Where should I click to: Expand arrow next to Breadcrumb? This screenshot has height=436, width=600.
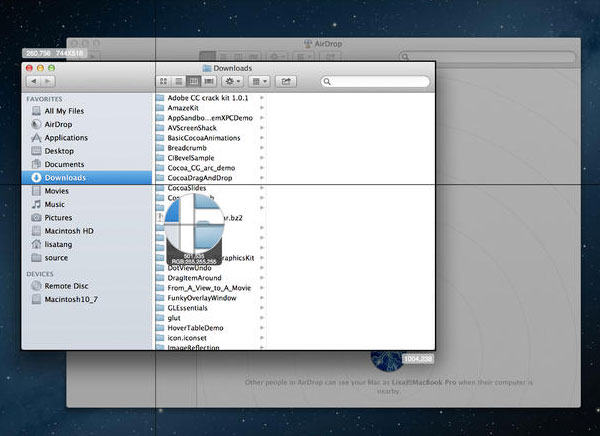coord(262,148)
